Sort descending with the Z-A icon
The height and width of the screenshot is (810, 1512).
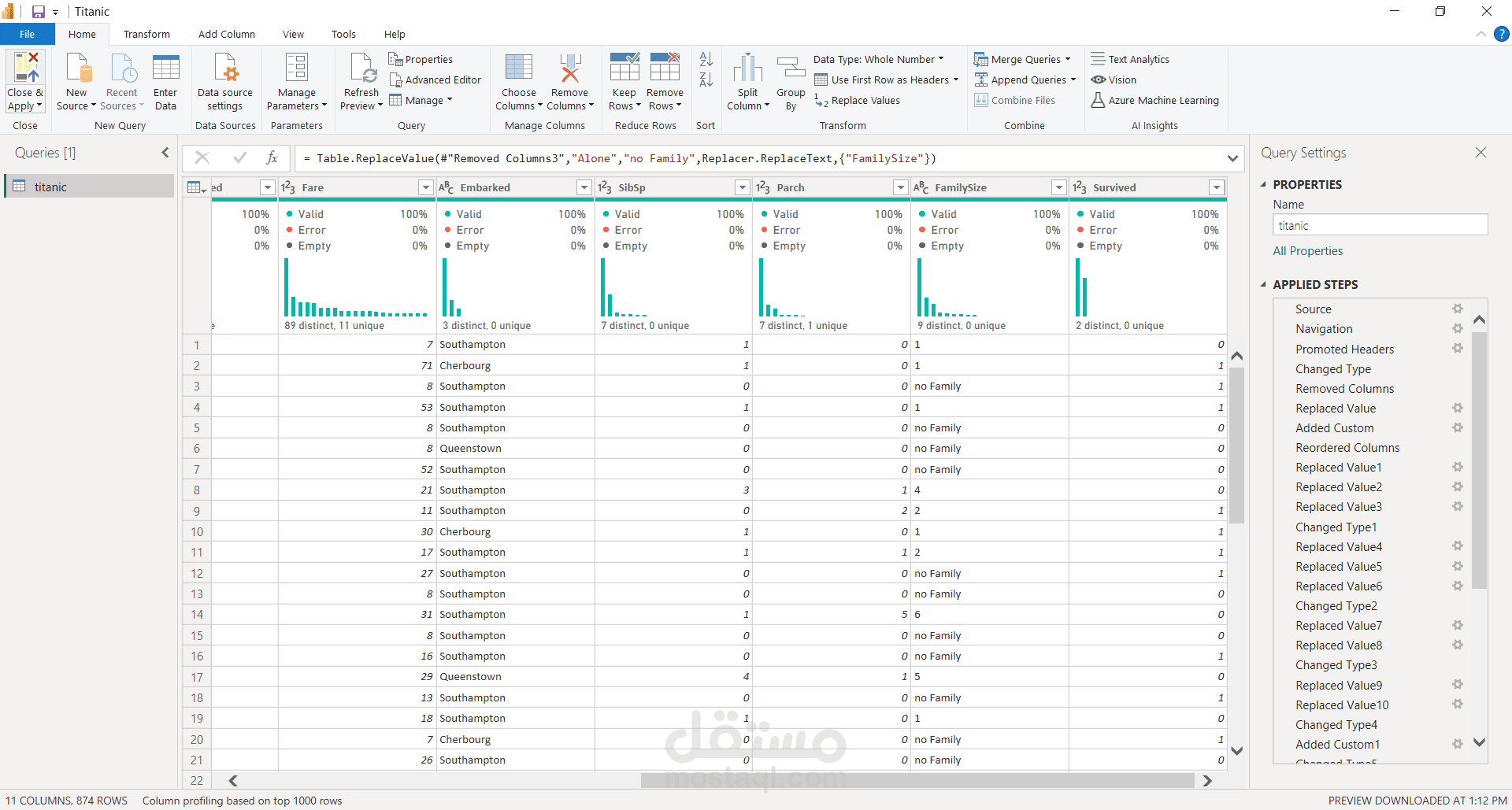[706, 80]
